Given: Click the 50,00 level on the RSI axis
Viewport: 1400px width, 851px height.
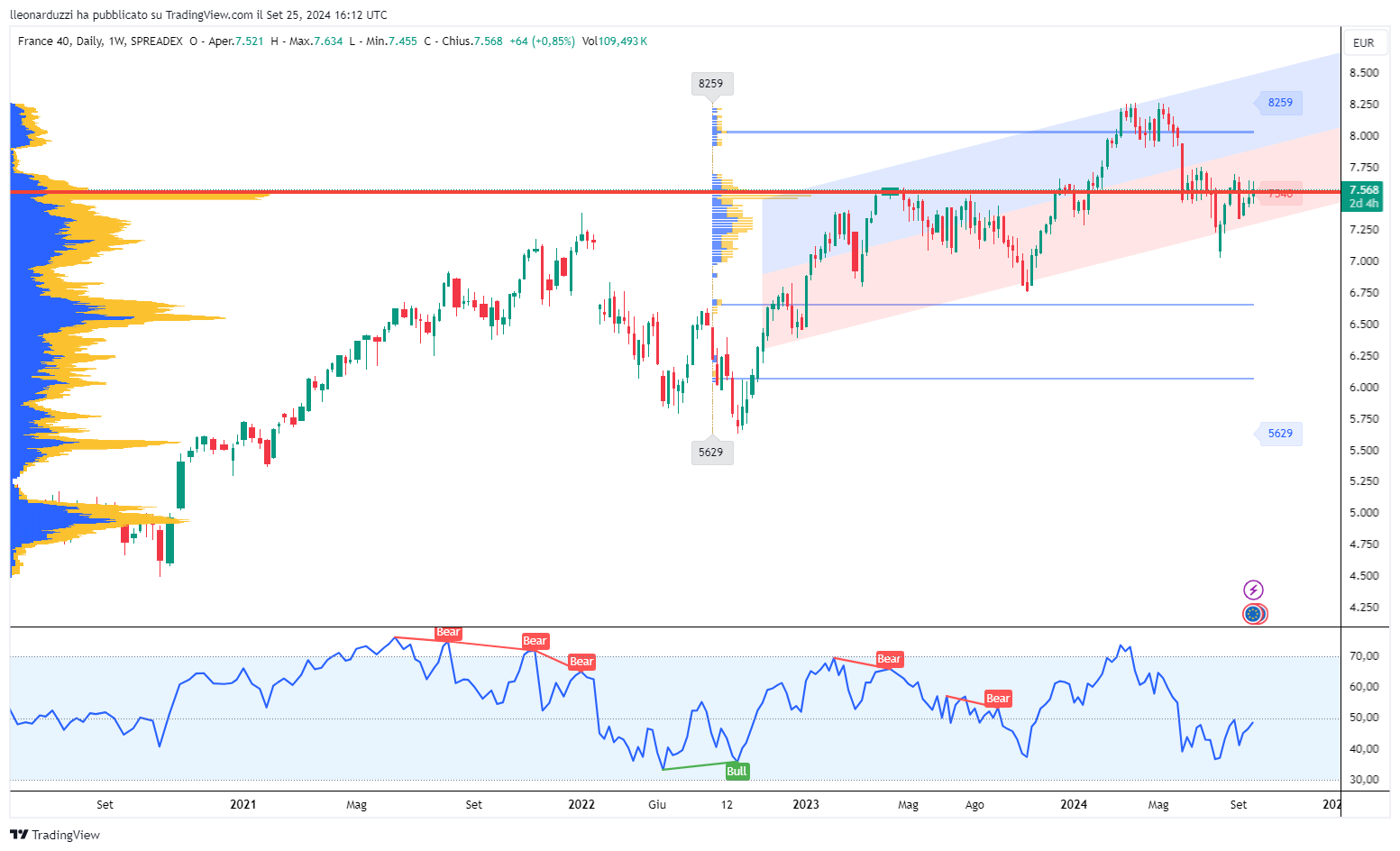Looking at the screenshot, I should click(1364, 718).
